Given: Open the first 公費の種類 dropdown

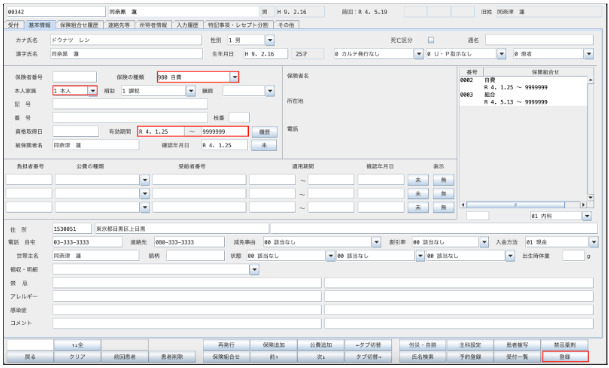Looking at the screenshot, I should tap(144, 180).
